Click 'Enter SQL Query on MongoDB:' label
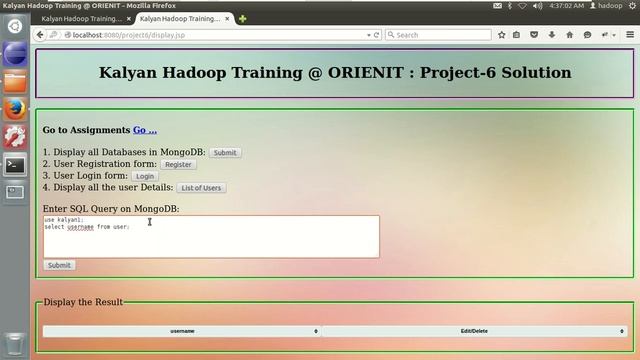Image resolution: width=640 pixels, height=360 pixels. tap(111, 209)
